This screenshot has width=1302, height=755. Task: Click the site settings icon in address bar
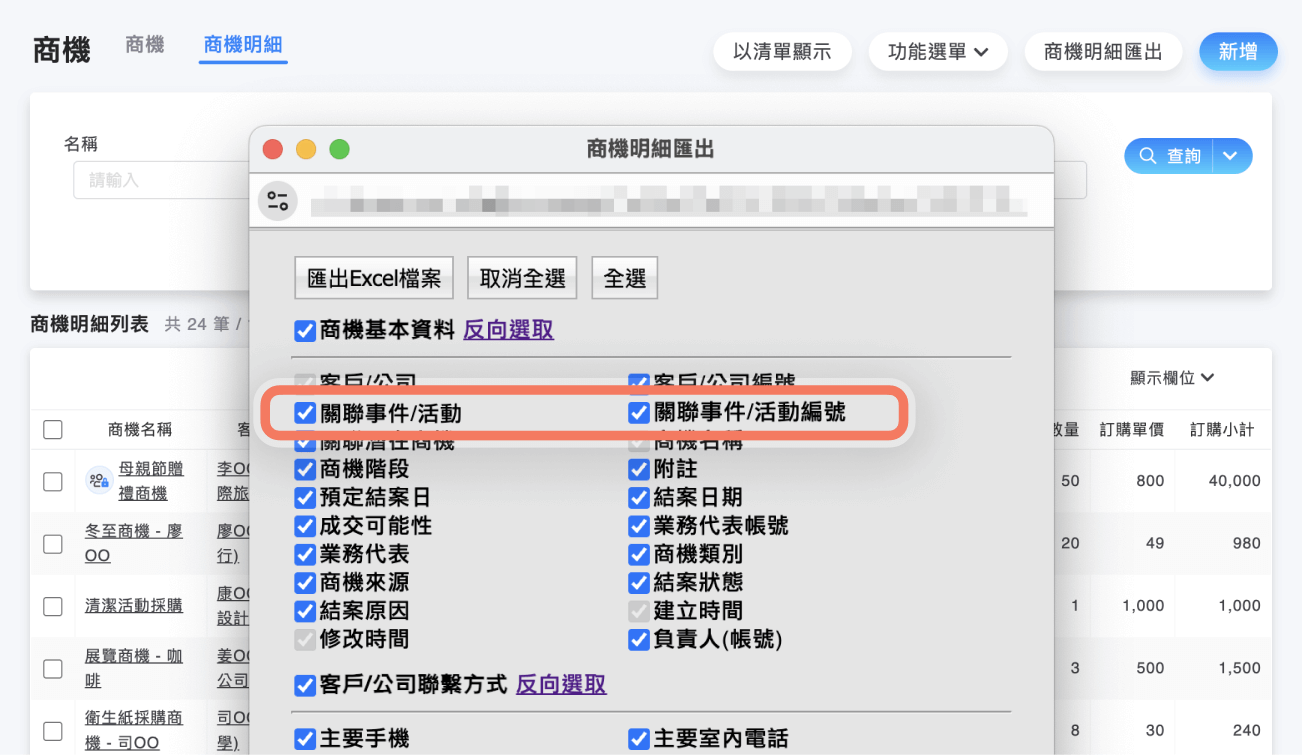[x=277, y=200]
